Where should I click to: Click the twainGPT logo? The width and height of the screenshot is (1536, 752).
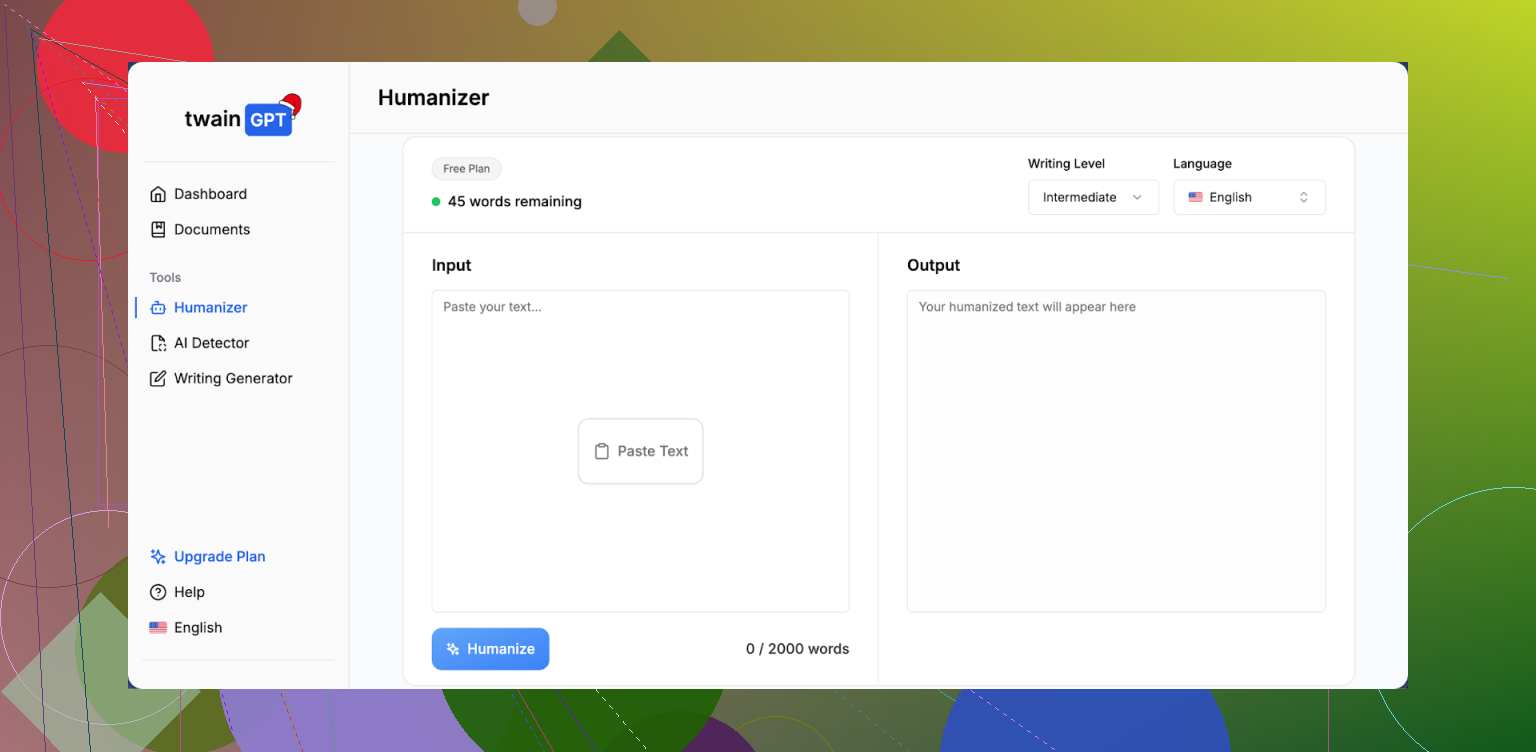point(240,118)
